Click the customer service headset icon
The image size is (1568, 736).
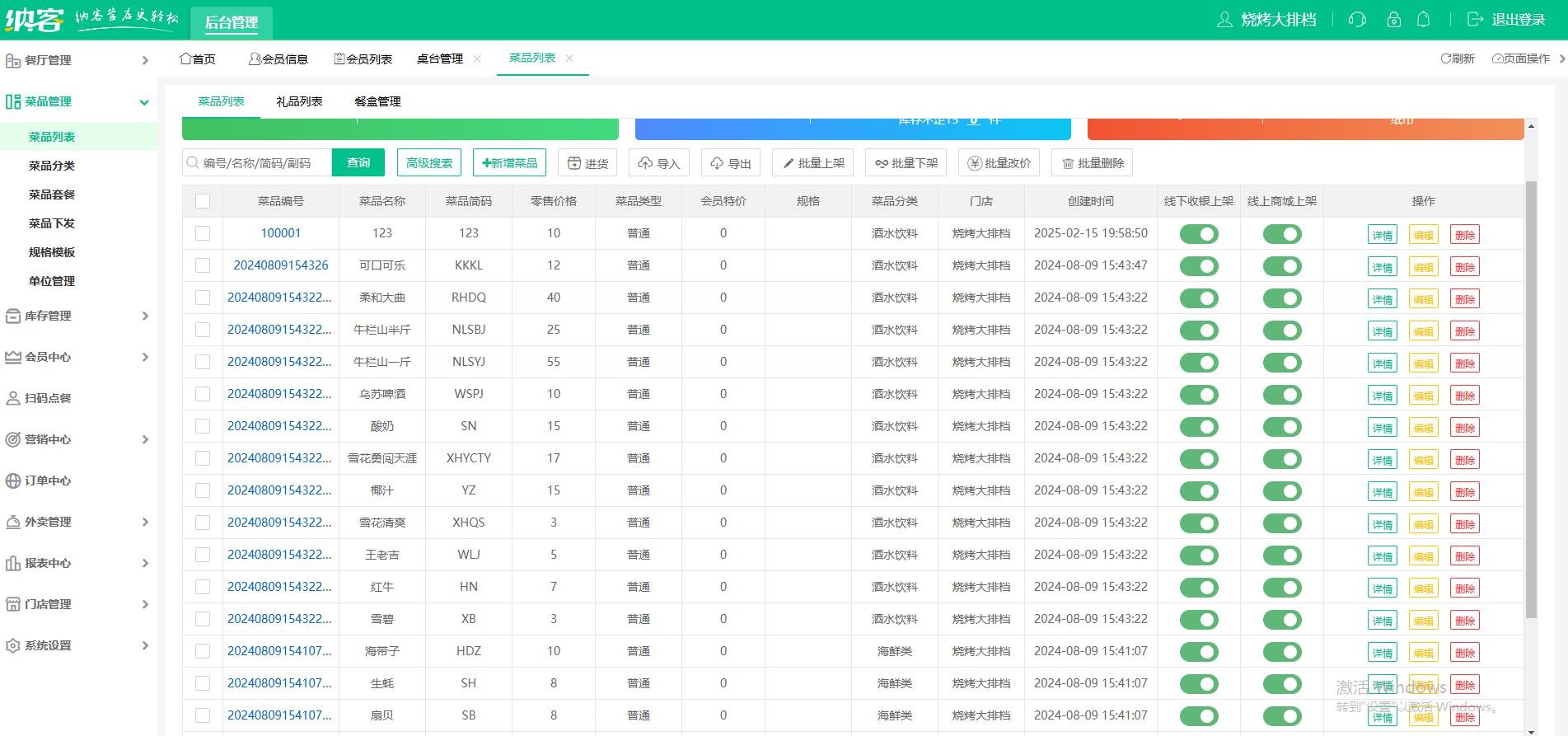1357,20
